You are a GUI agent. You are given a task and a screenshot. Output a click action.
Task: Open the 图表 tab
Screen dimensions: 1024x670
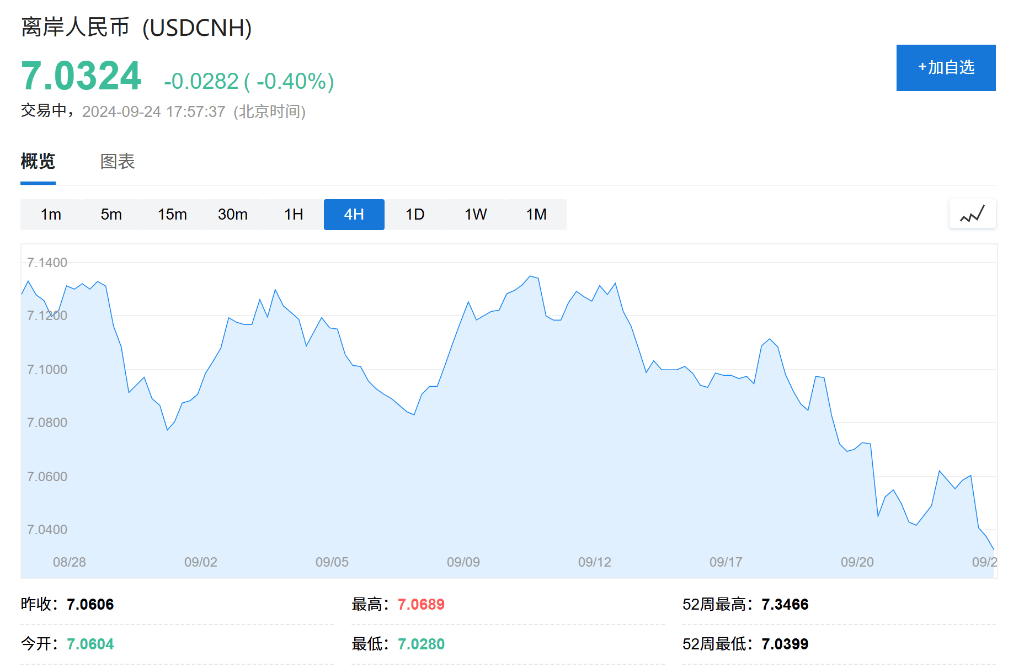tap(118, 162)
